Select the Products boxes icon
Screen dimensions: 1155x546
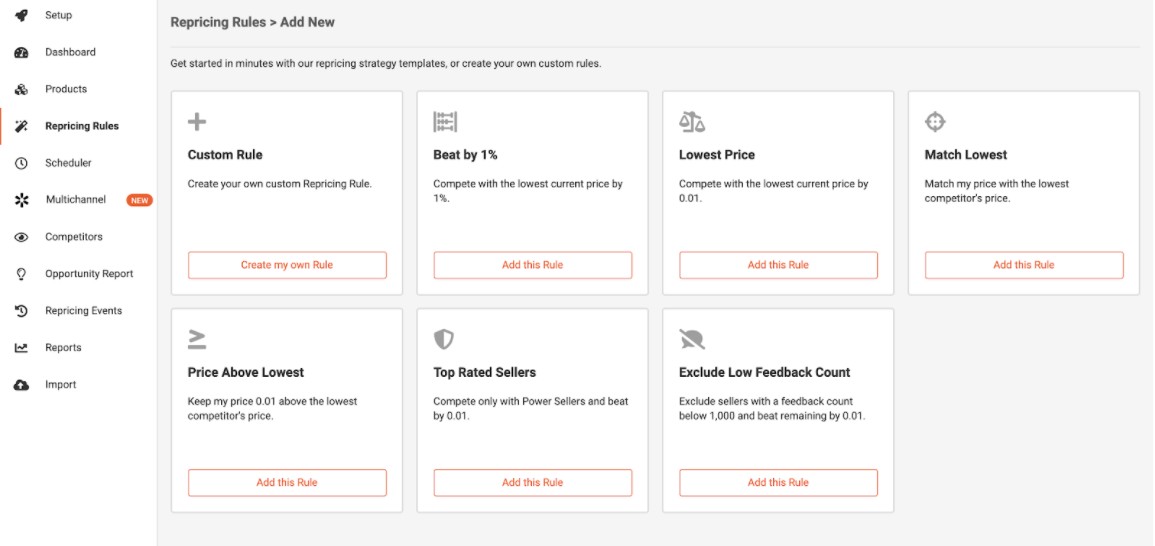click(21, 89)
